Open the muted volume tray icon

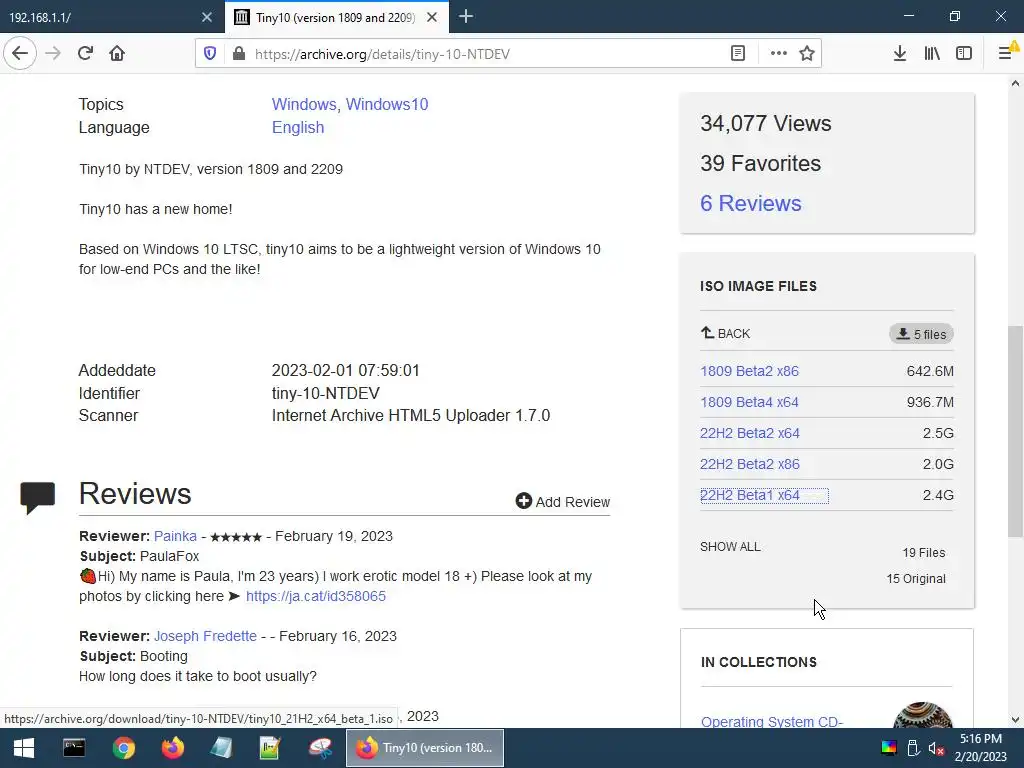[x=936, y=748]
